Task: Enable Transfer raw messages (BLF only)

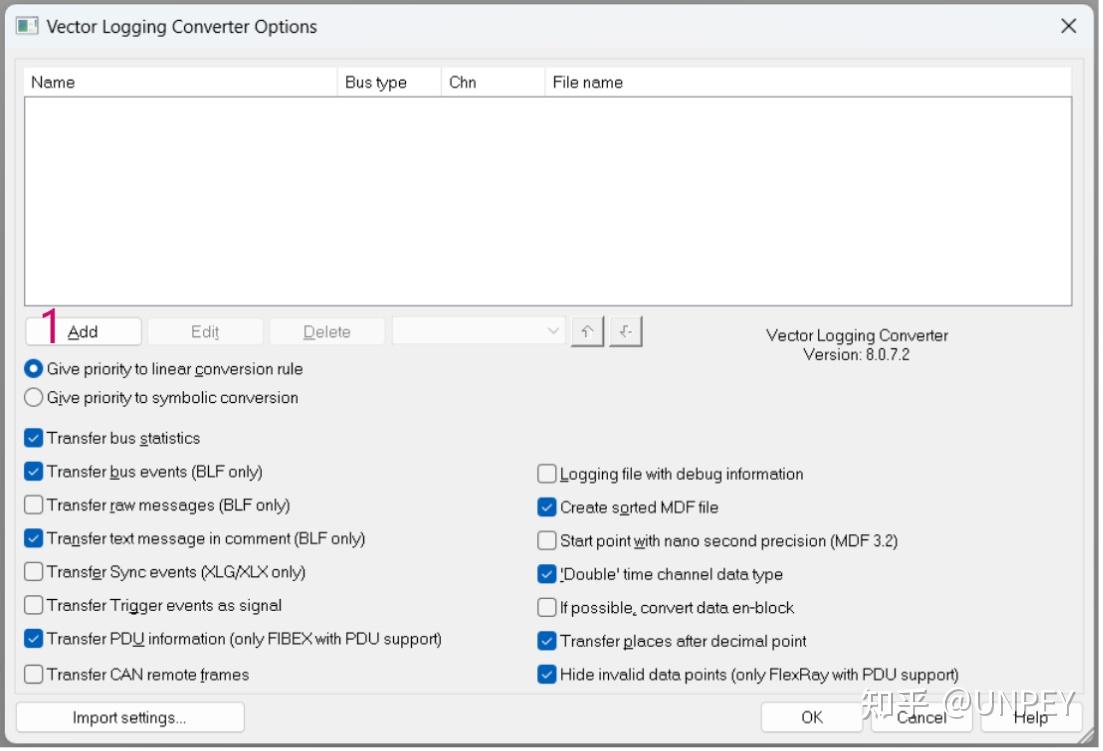Action: (x=34, y=505)
